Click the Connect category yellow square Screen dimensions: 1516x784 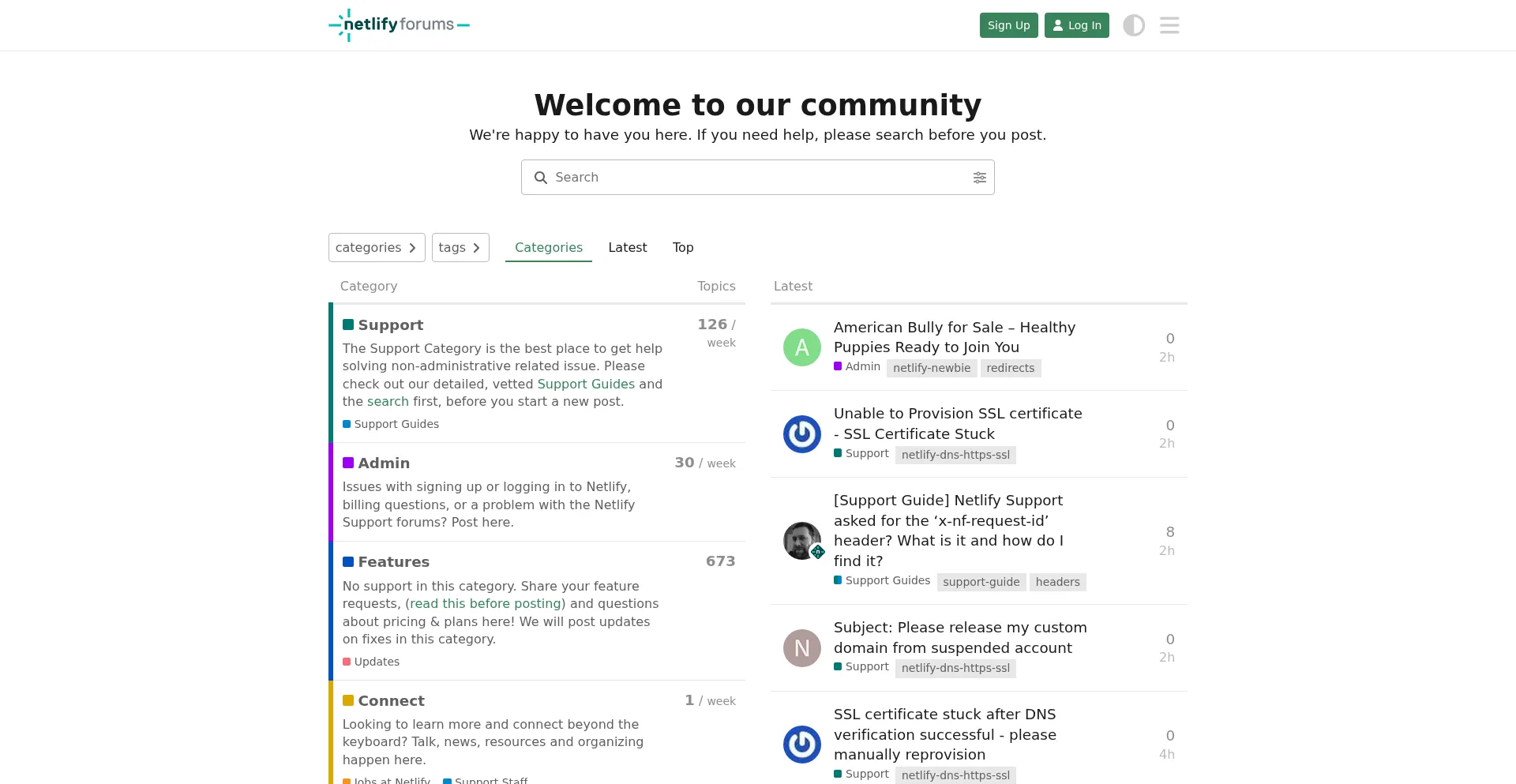tap(348, 700)
